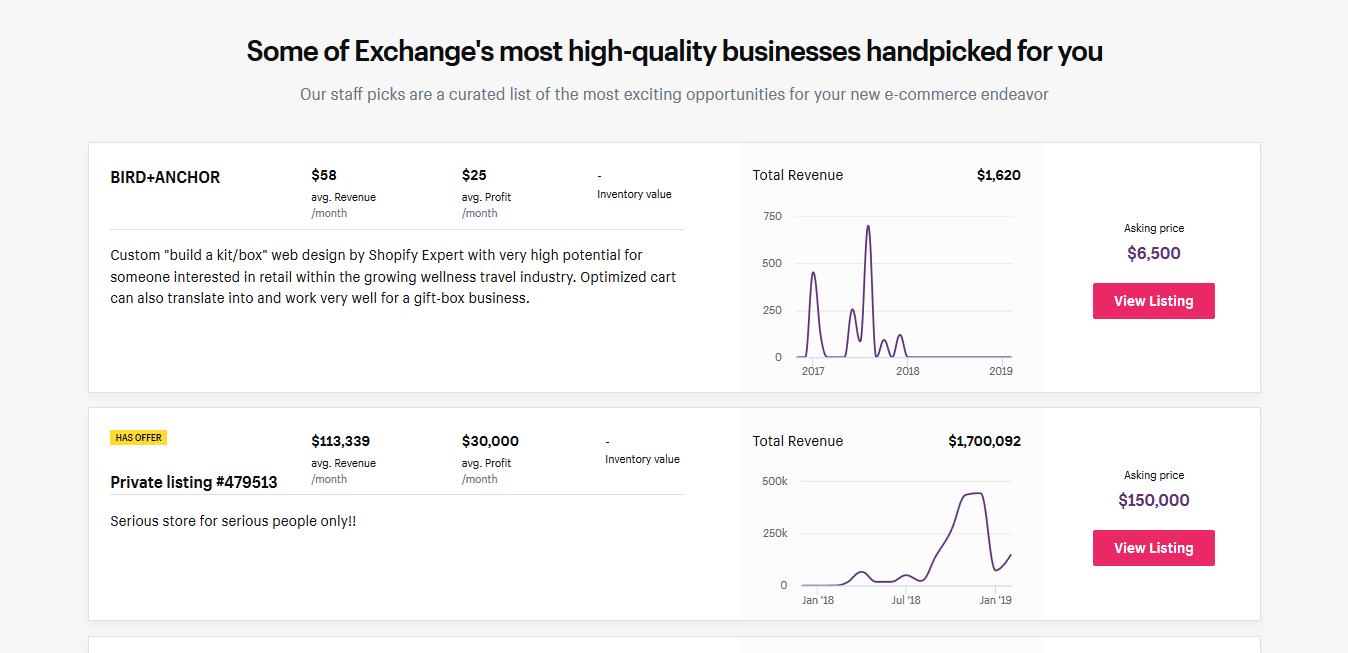Click the $30,000 avg. Profit figure

pyautogui.click(x=490, y=441)
